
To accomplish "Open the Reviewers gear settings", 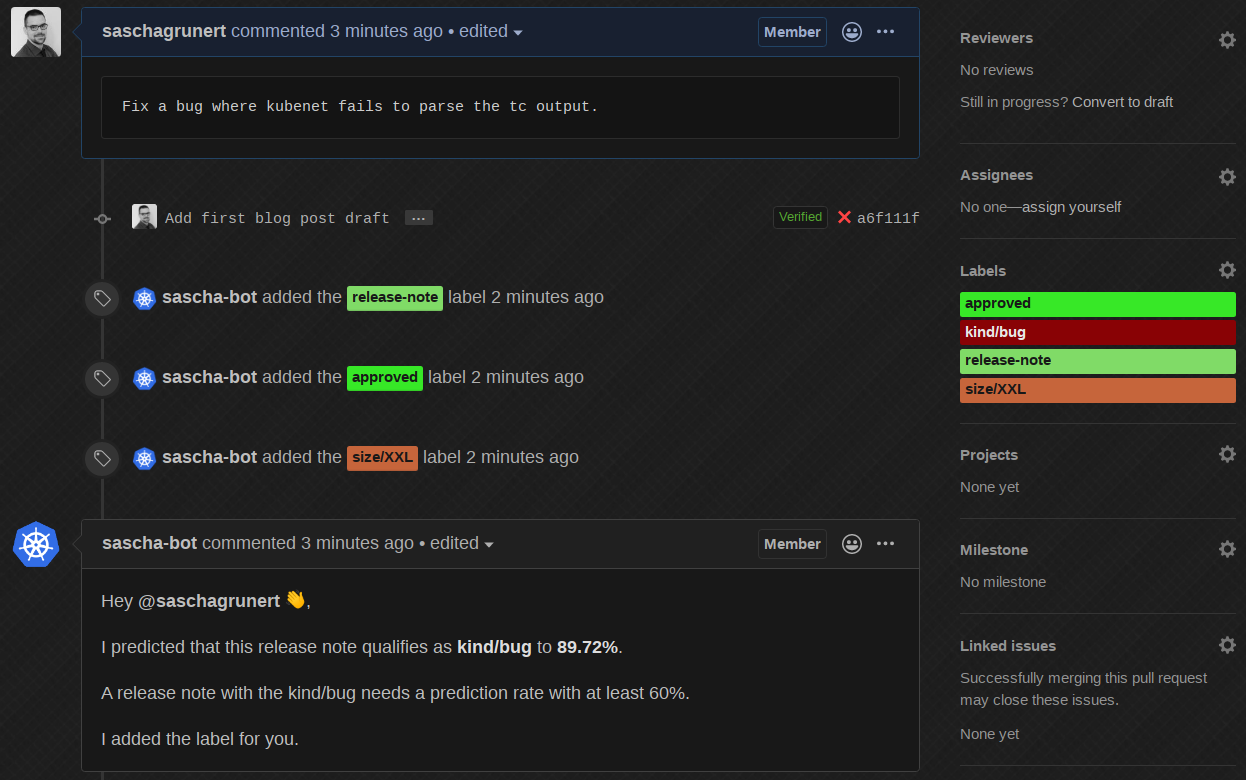I will [1227, 40].
